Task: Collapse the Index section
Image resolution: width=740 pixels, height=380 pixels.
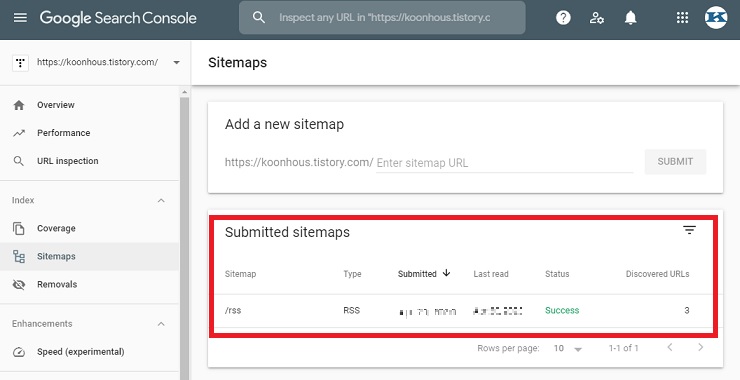Action: 161,201
